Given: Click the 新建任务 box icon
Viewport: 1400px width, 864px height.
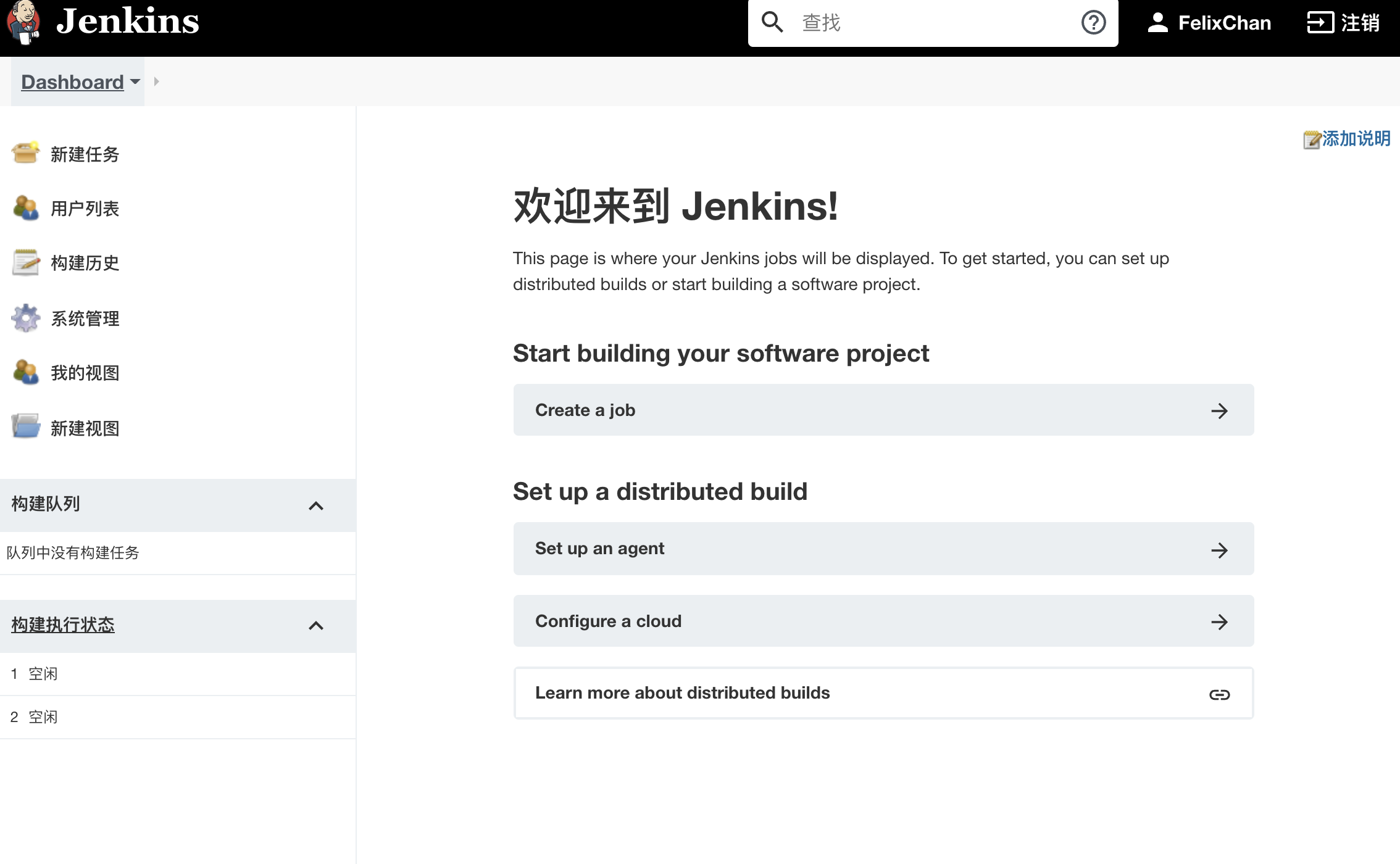Looking at the screenshot, I should (25, 153).
